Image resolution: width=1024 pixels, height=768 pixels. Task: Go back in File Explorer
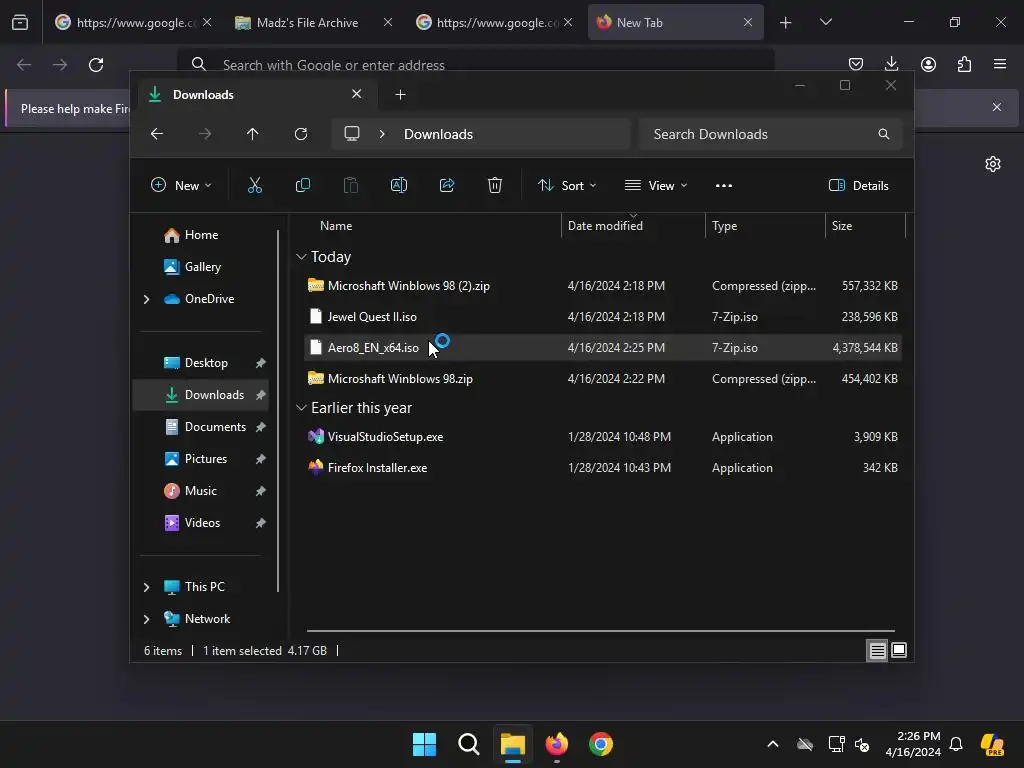click(157, 134)
